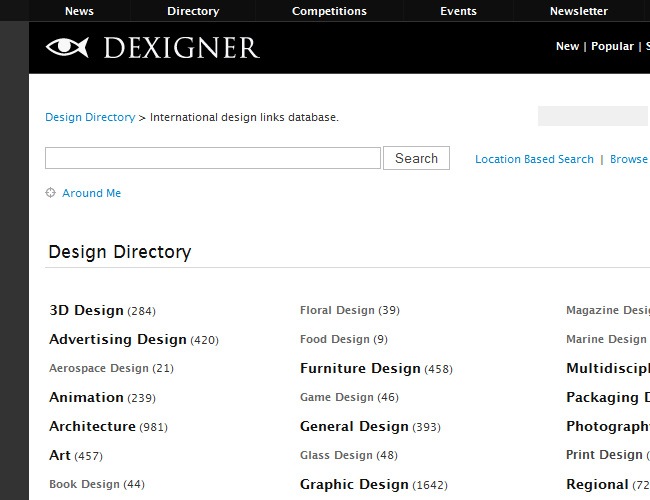Click the Around Me crosshair icon
This screenshot has height=500, width=650.
pos(50,193)
